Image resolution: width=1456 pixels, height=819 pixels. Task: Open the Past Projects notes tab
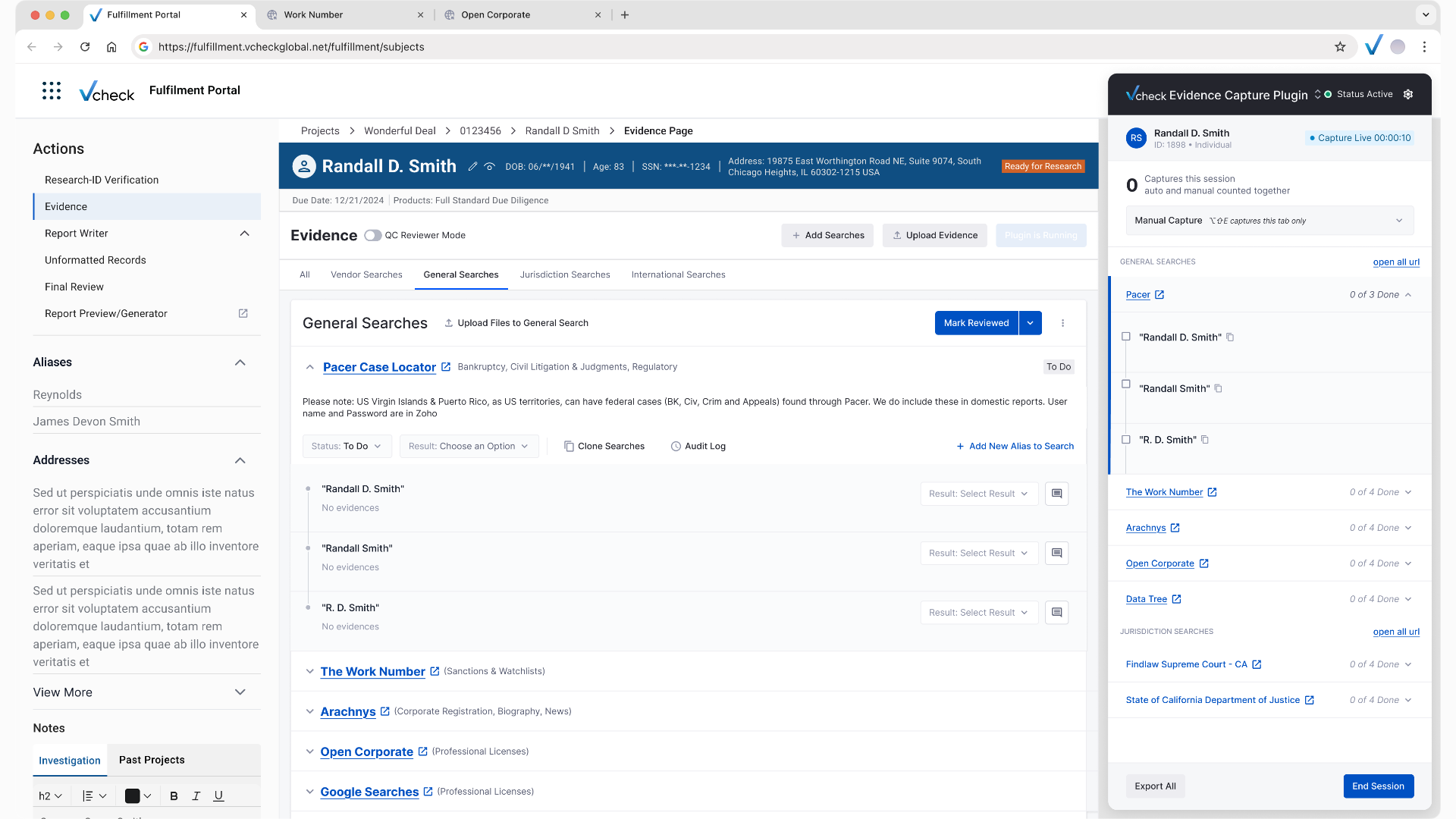click(152, 760)
